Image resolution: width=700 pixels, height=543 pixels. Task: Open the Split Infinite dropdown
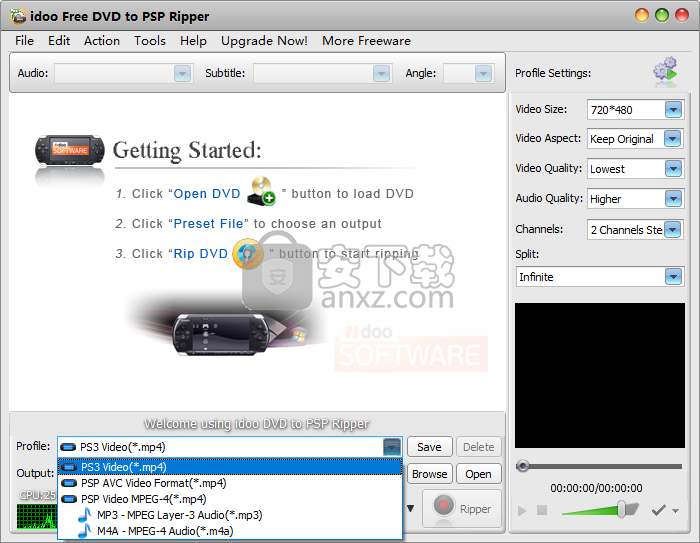click(673, 277)
